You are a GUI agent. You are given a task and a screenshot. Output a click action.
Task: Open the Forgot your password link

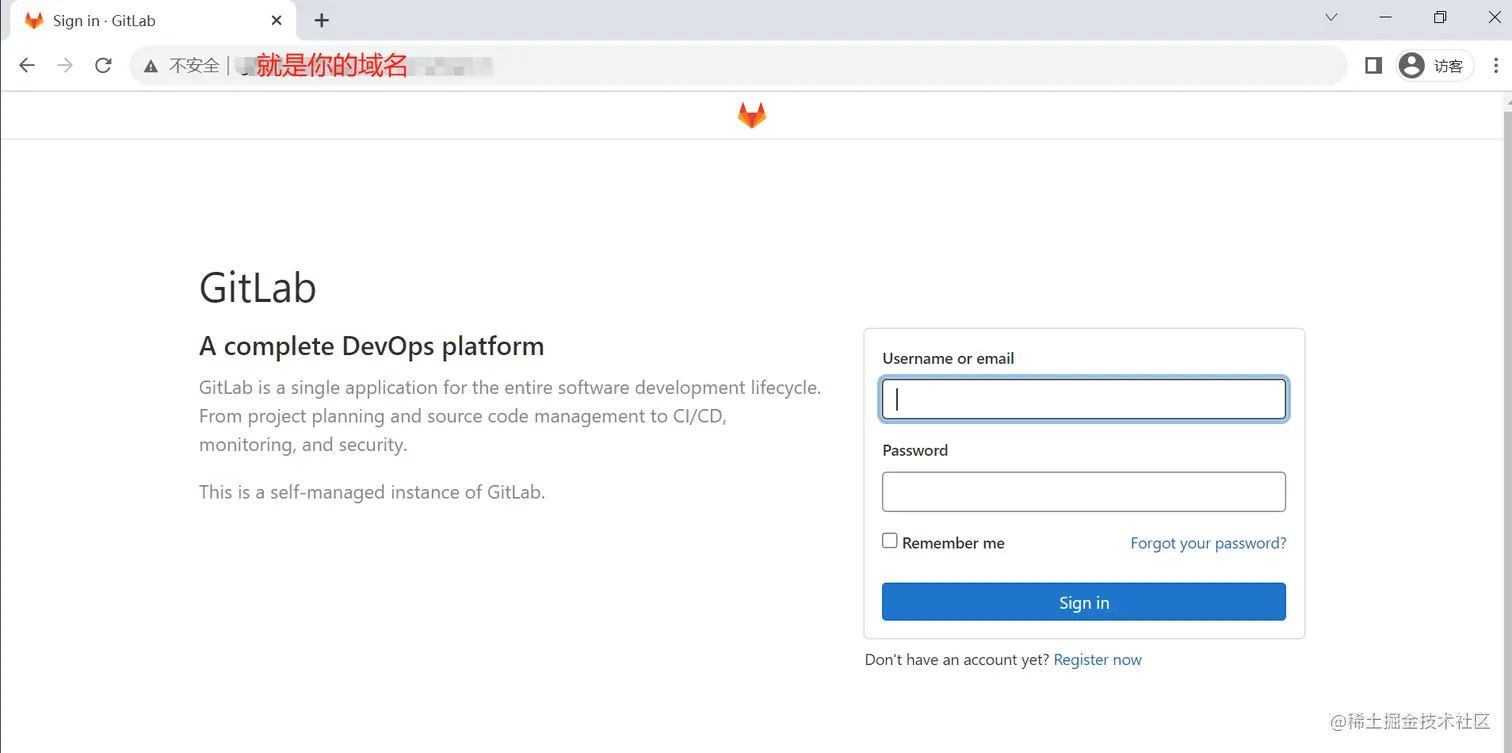[x=1208, y=543]
